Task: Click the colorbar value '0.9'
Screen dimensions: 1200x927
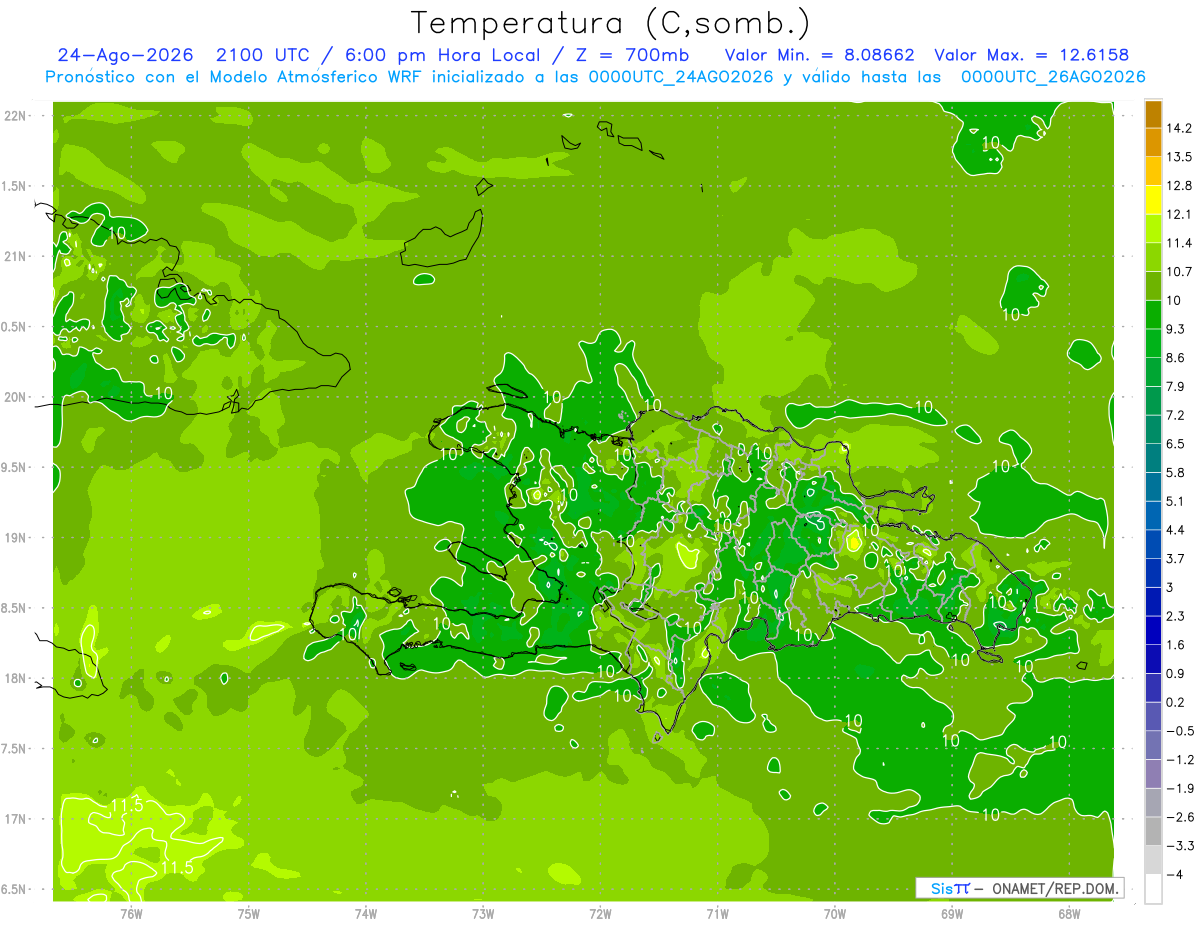Action: click(x=1177, y=673)
